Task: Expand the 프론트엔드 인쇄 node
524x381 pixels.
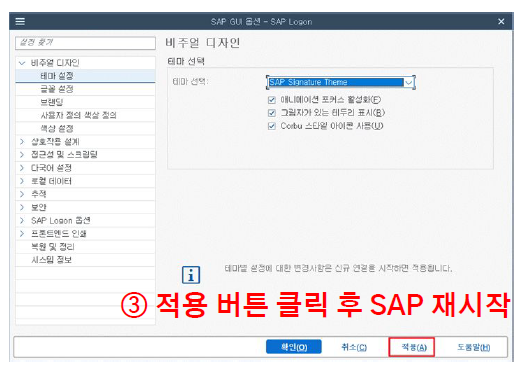Action: coord(22,234)
